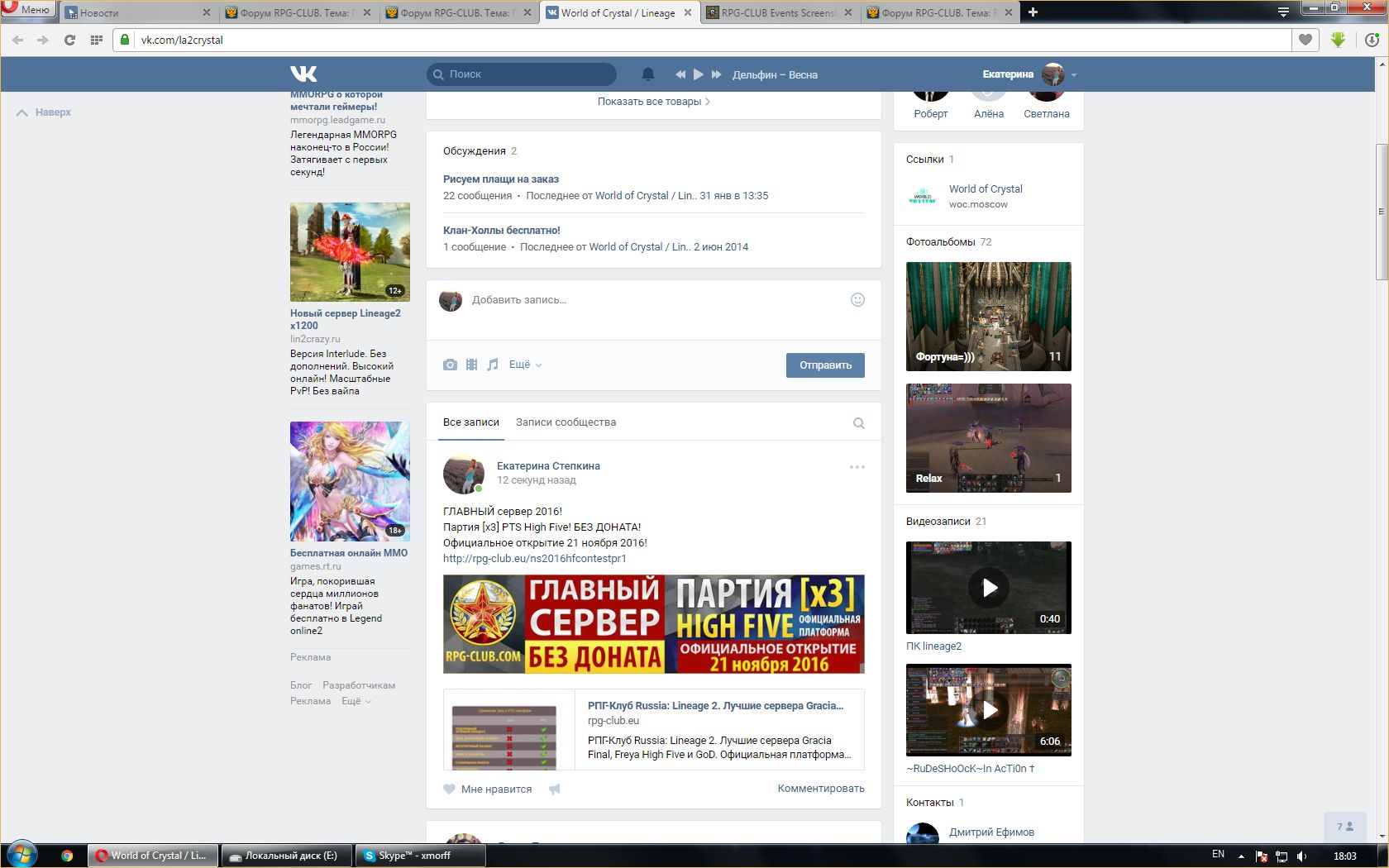Share post with megaphone icon
The height and width of the screenshot is (868, 1389).
pos(555,789)
